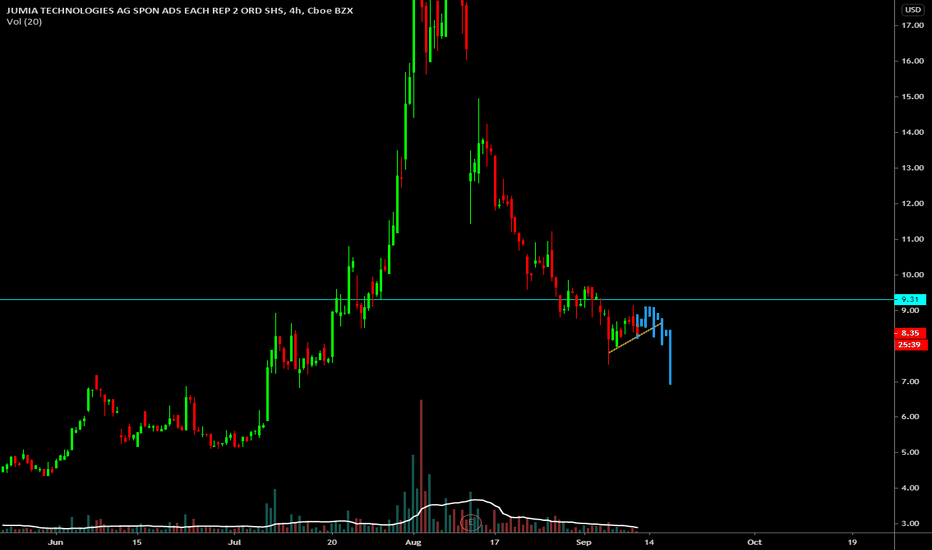Click the long blue projected candle wick
Image resolution: width=932 pixels, height=550 pixels.
click(670, 357)
